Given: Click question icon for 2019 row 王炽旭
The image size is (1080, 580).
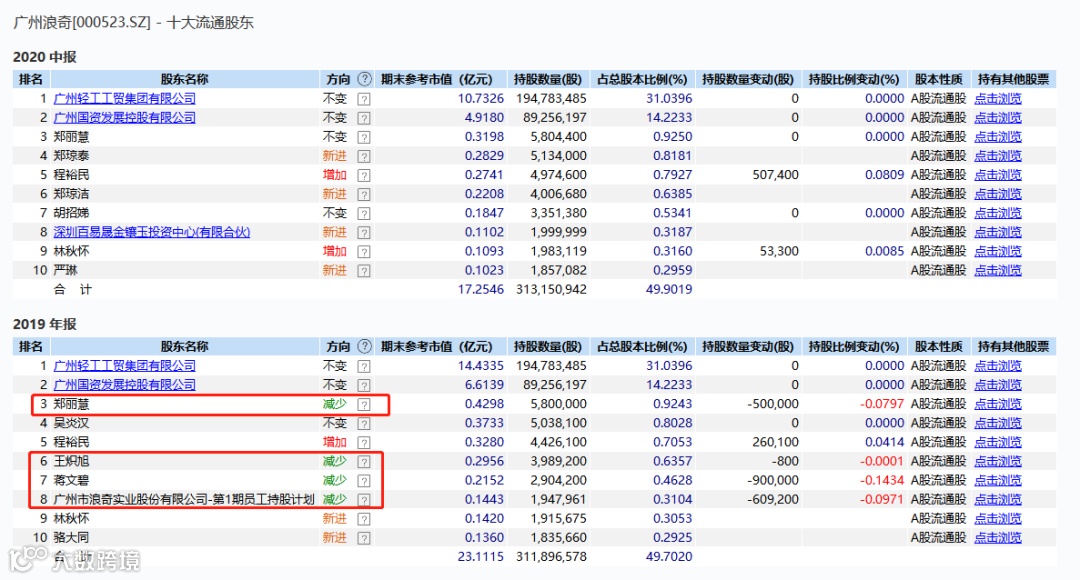Looking at the screenshot, I should 364,462.
